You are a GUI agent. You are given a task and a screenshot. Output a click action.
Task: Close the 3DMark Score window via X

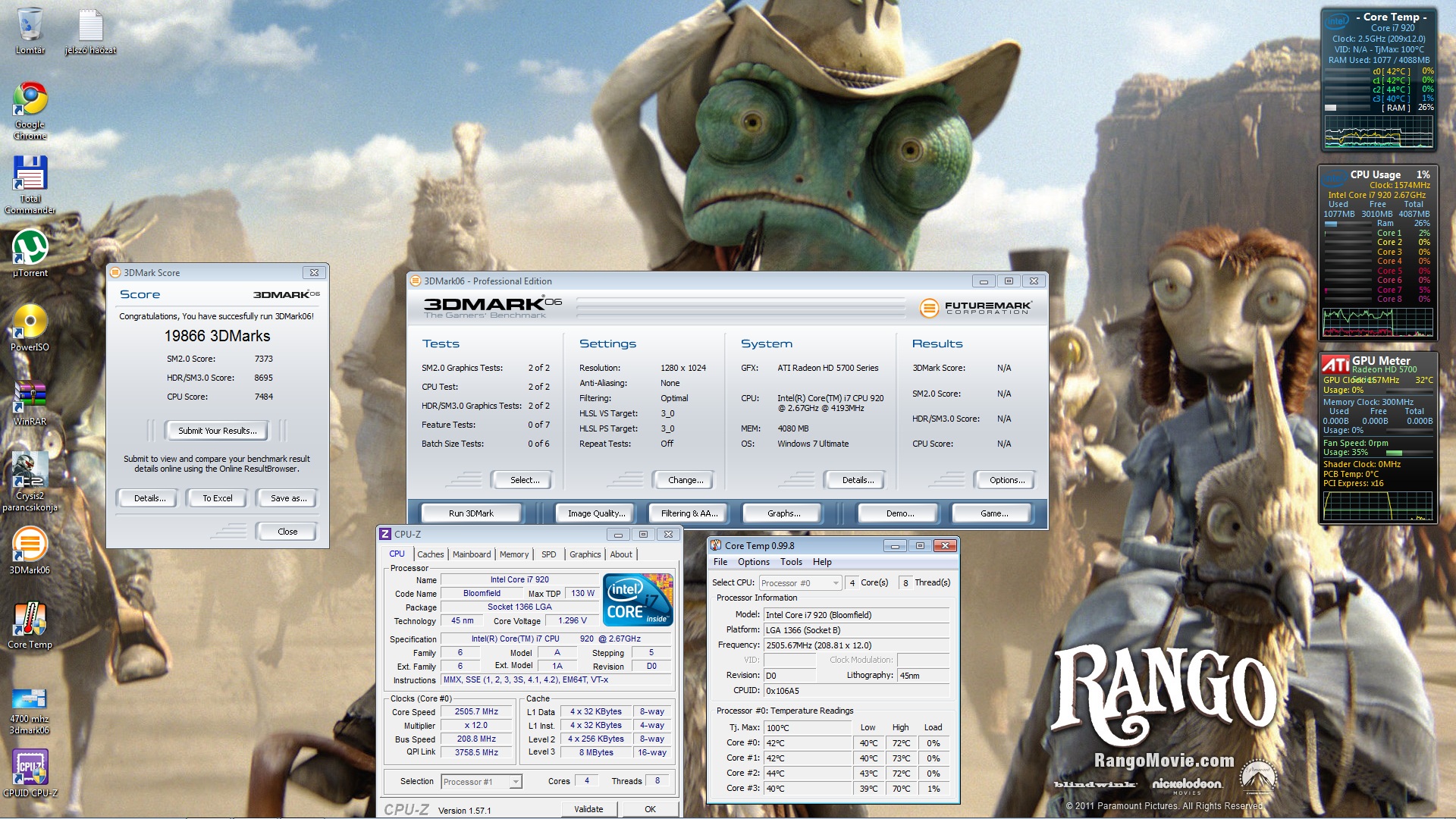click(x=314, y=272)
